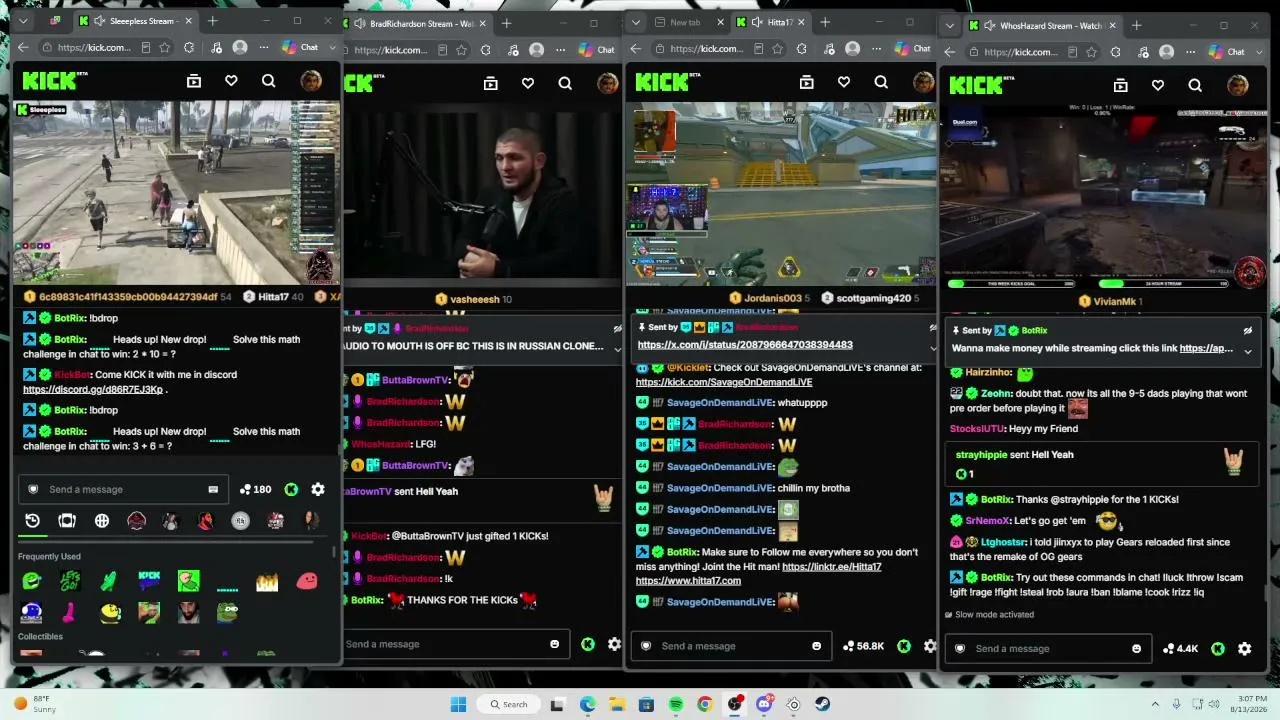Select the LETS GO emote
Screen dimensions: 1280x720
(70, 580)
